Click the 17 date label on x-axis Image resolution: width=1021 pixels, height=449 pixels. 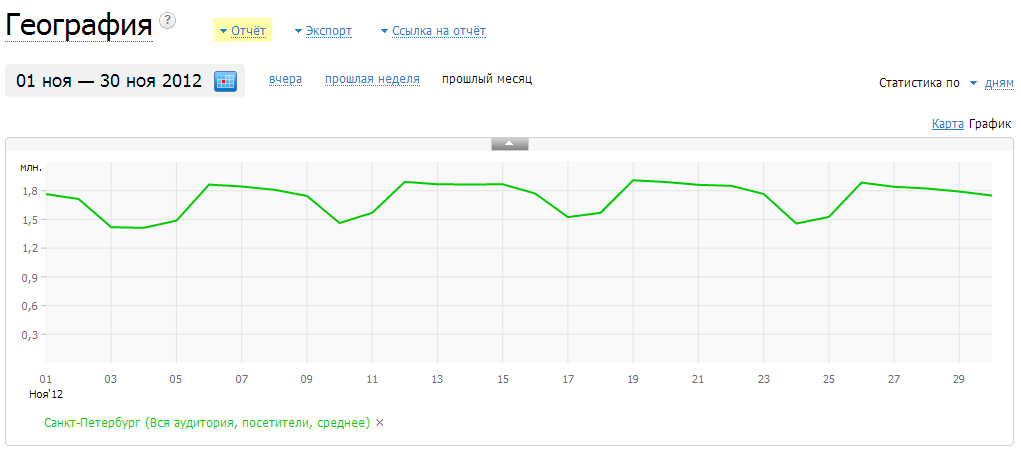pos(568,379)
